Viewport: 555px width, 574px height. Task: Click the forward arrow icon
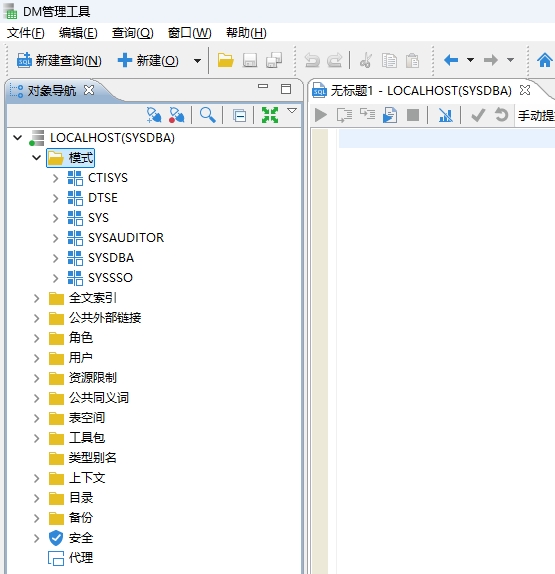tap(491, 60)
